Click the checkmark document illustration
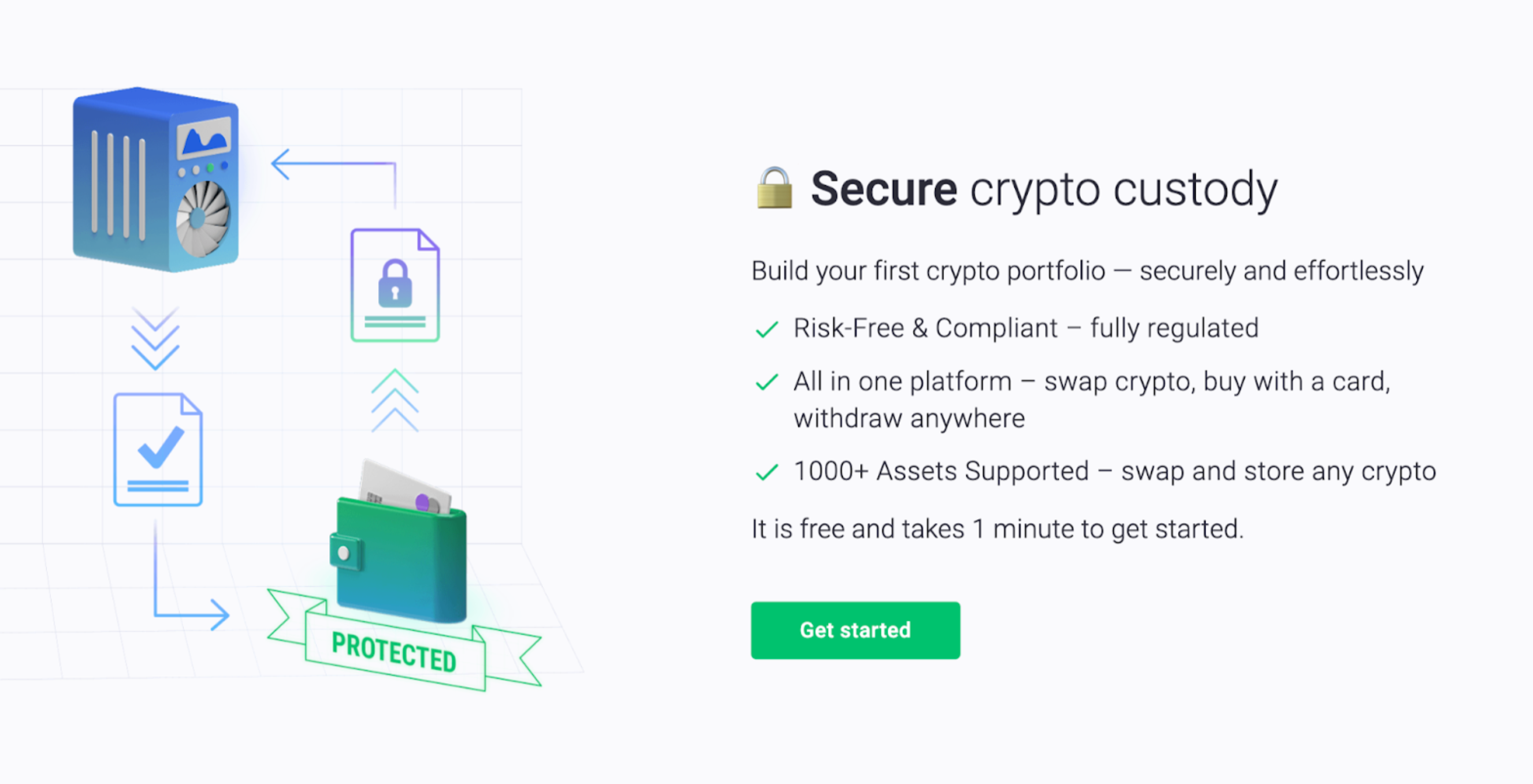 [x=158, y=448]
